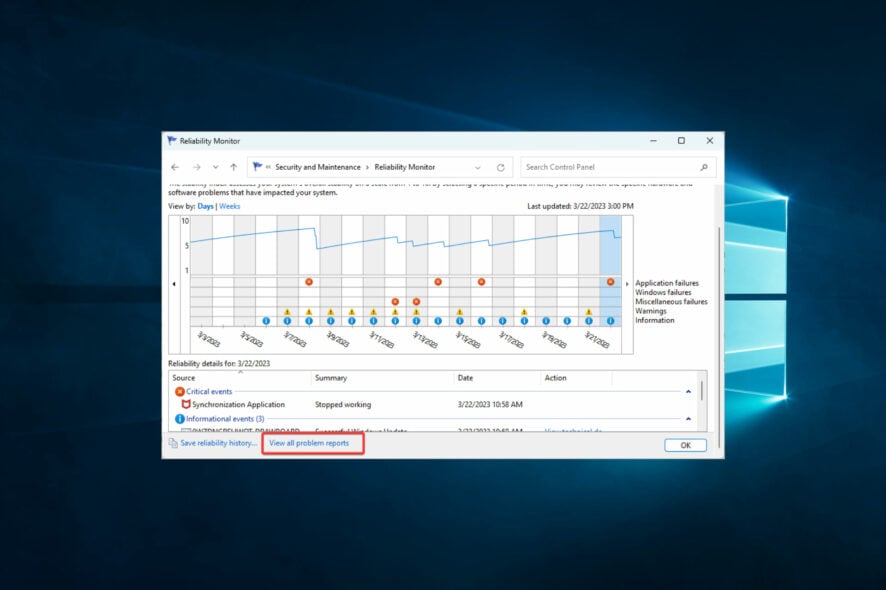Select information icon on 3/14/2023

click(438, 321)
